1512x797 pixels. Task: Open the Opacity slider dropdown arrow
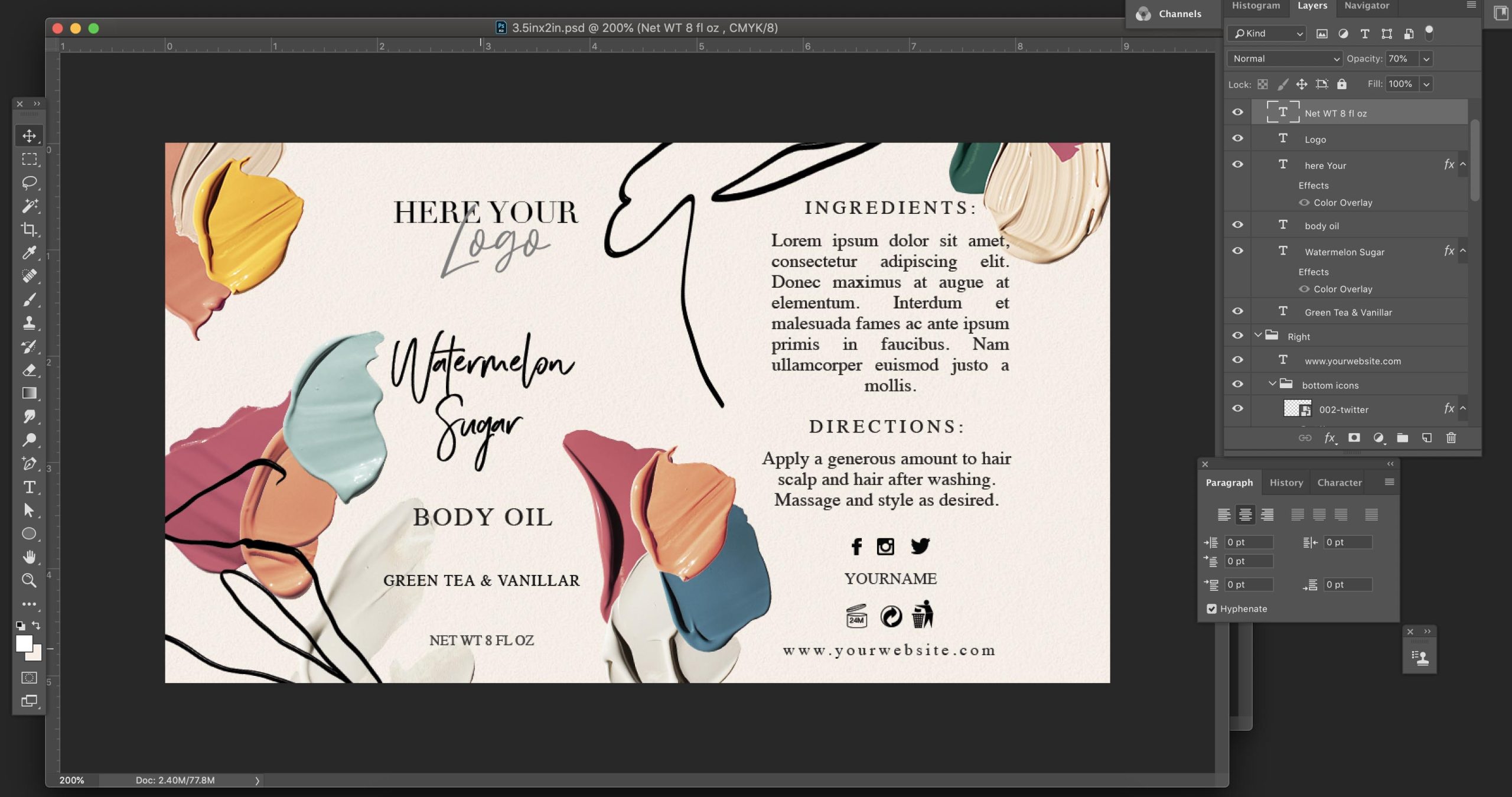[x=1426, y=58]
